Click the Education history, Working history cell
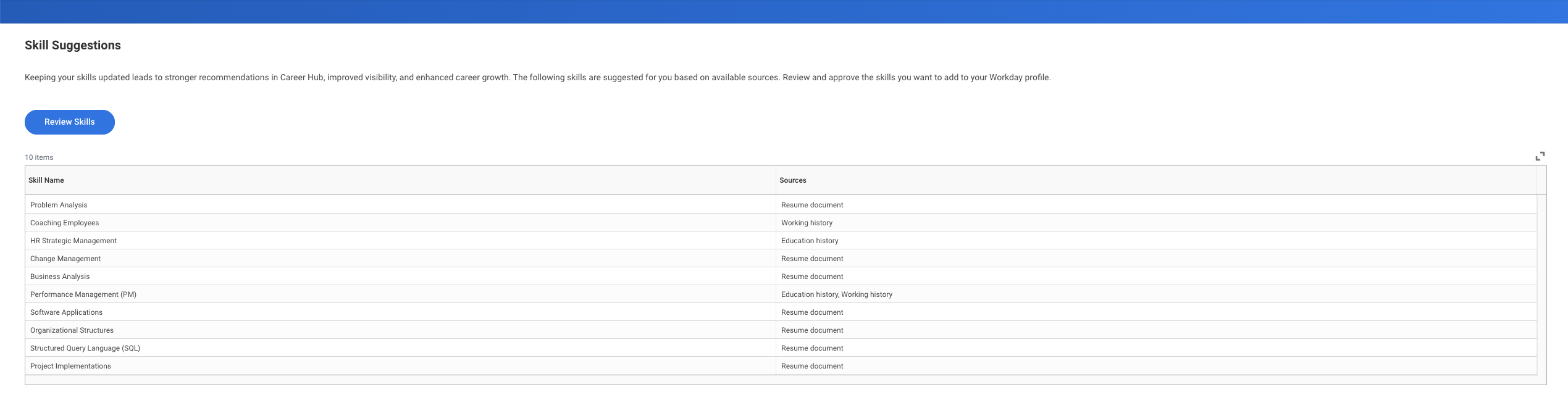Image resolution: width=1568 pixels, height=400 pixels. point(836,294)
